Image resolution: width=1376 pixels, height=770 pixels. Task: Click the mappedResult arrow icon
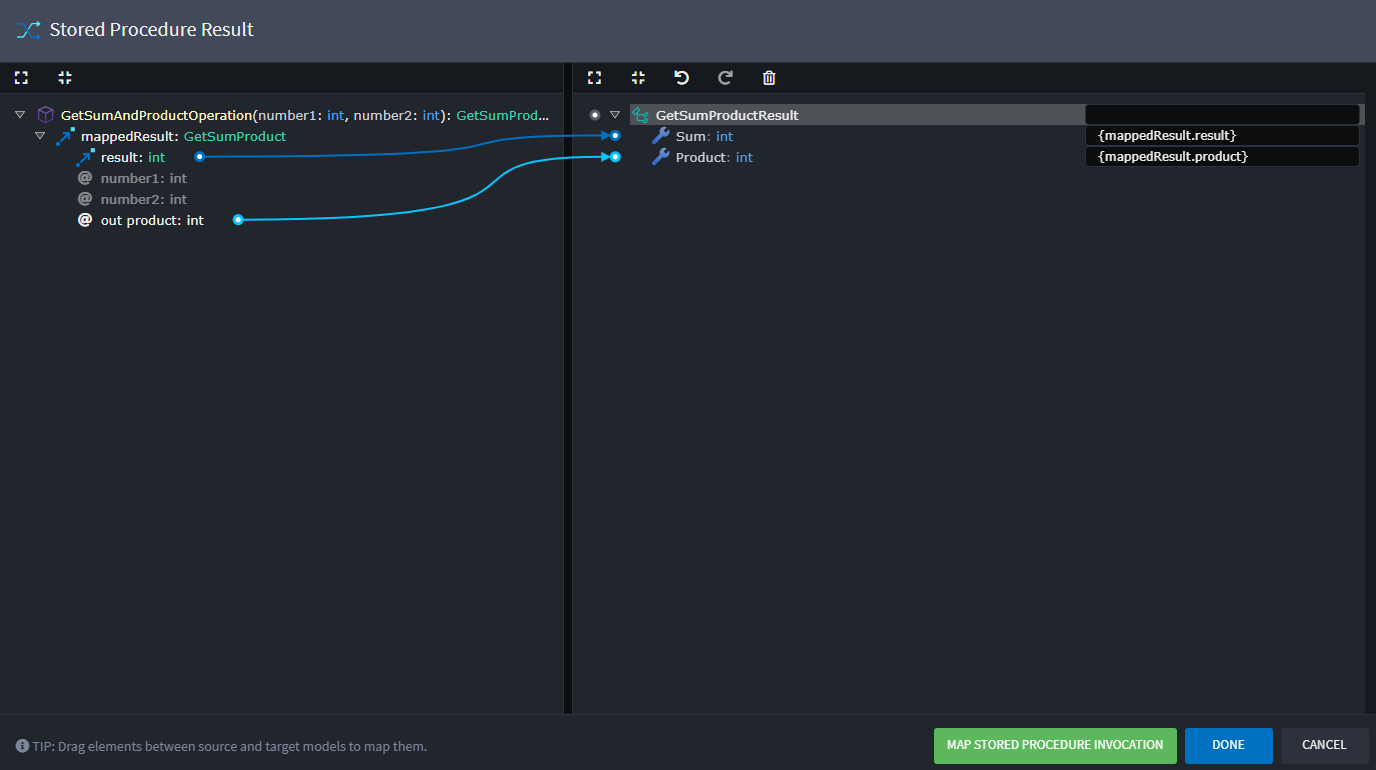65,136
